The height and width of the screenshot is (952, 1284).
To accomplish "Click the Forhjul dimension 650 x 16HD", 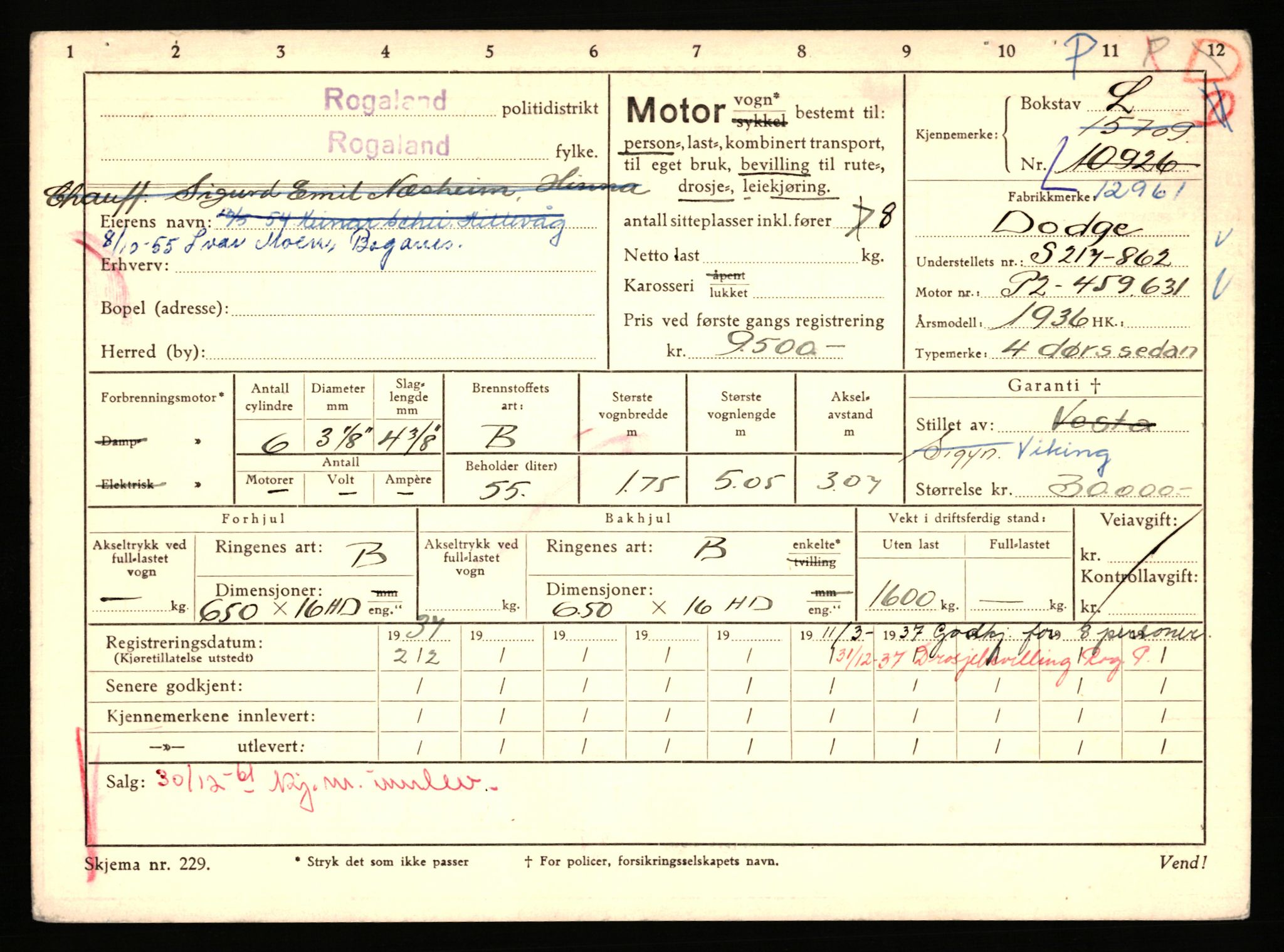I will pyautogui.click(x=280, y=609).
